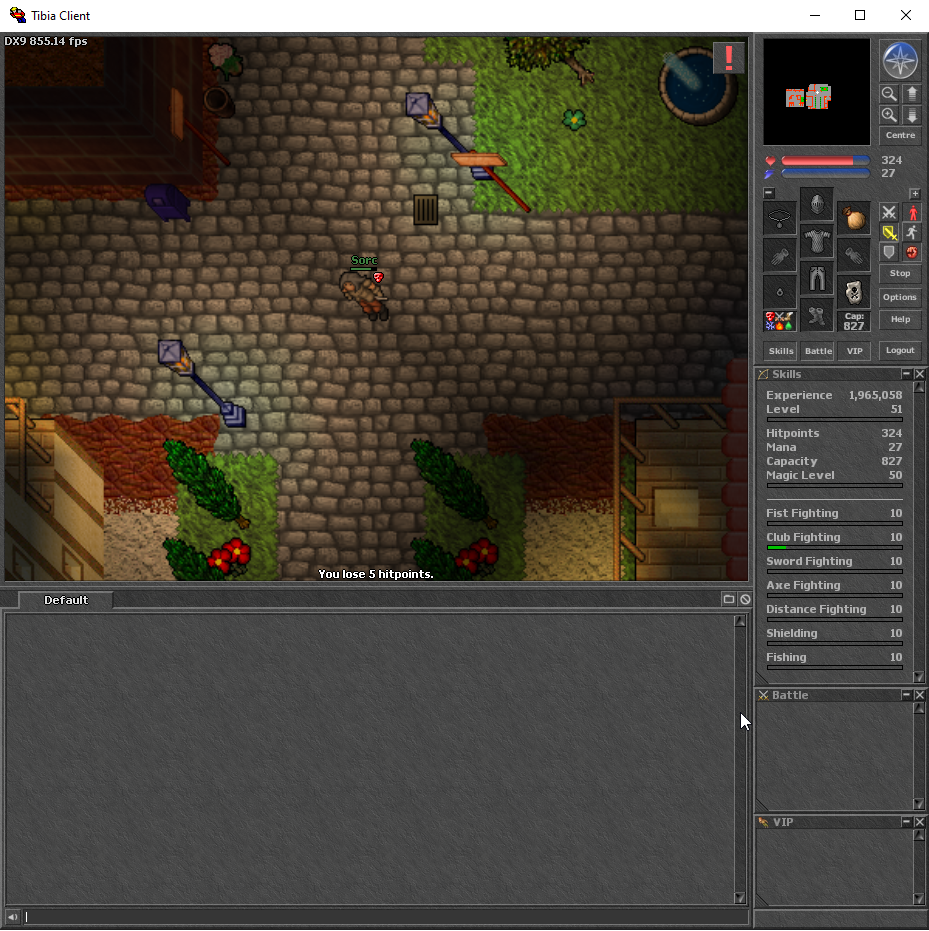This screenshot has width=929, height=931.
Task: Click chat console scroll up arrow
Action: (x=740, y=621)
